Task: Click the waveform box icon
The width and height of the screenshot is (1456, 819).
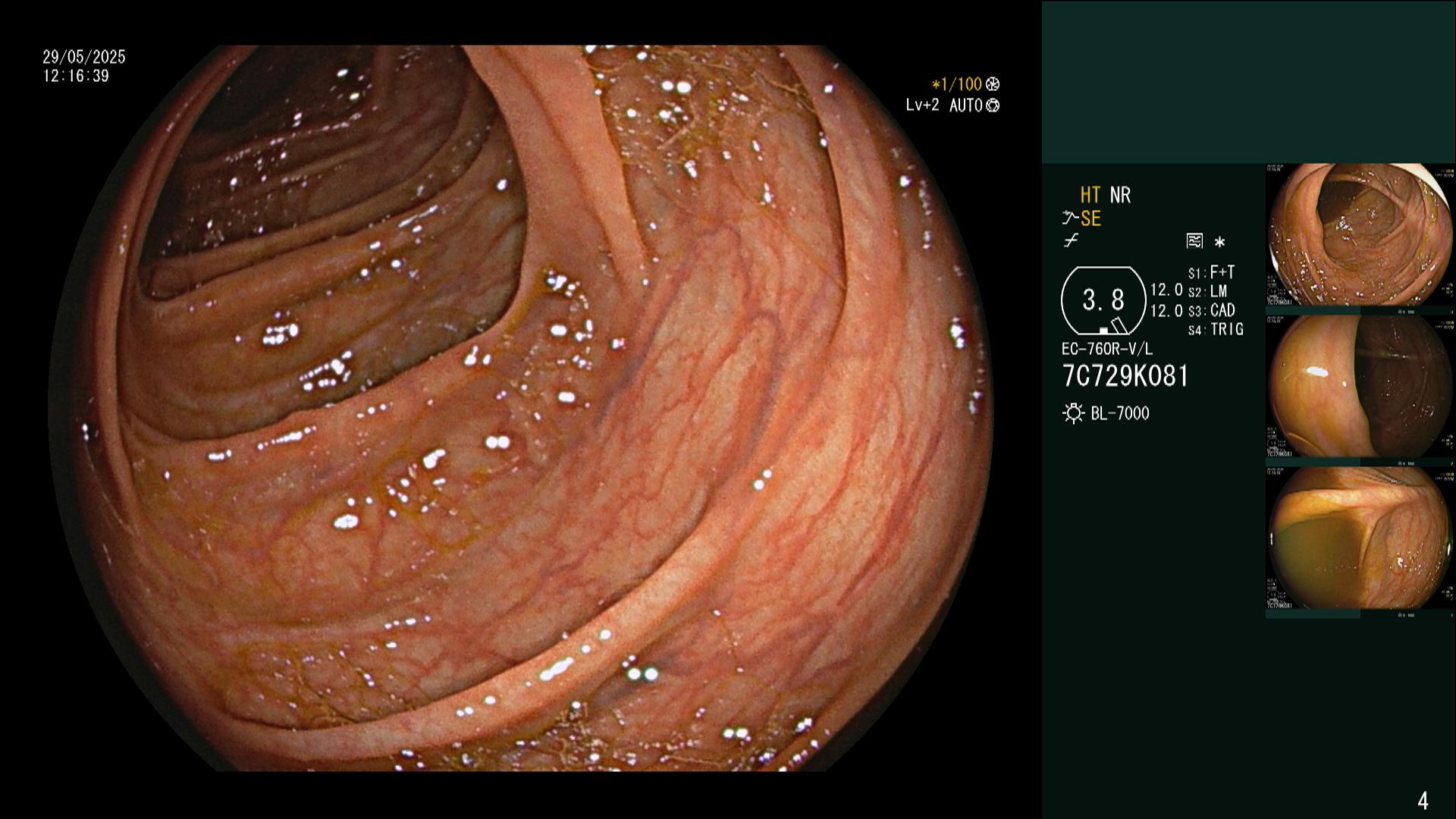Action: (1194, 241)
